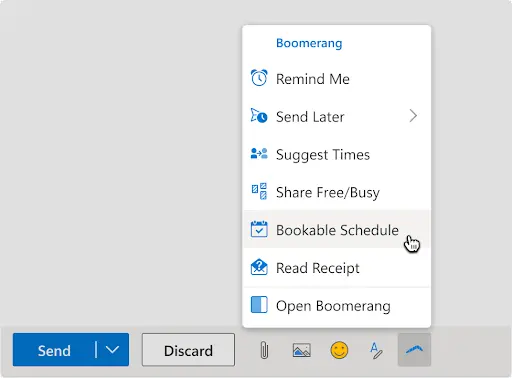Insert a picture using the image icon
Screen dimensions: 512x378
(x=302, y=350)
